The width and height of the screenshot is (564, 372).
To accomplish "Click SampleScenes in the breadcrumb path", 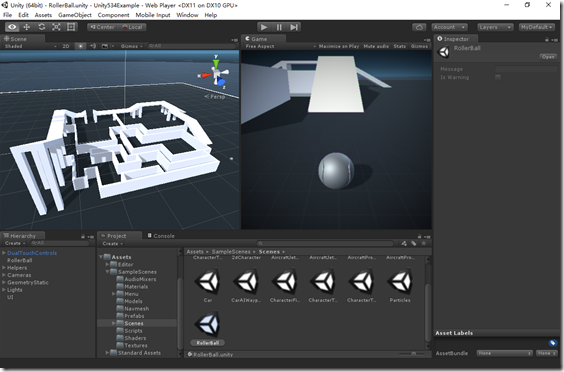I will coord(231,252).
